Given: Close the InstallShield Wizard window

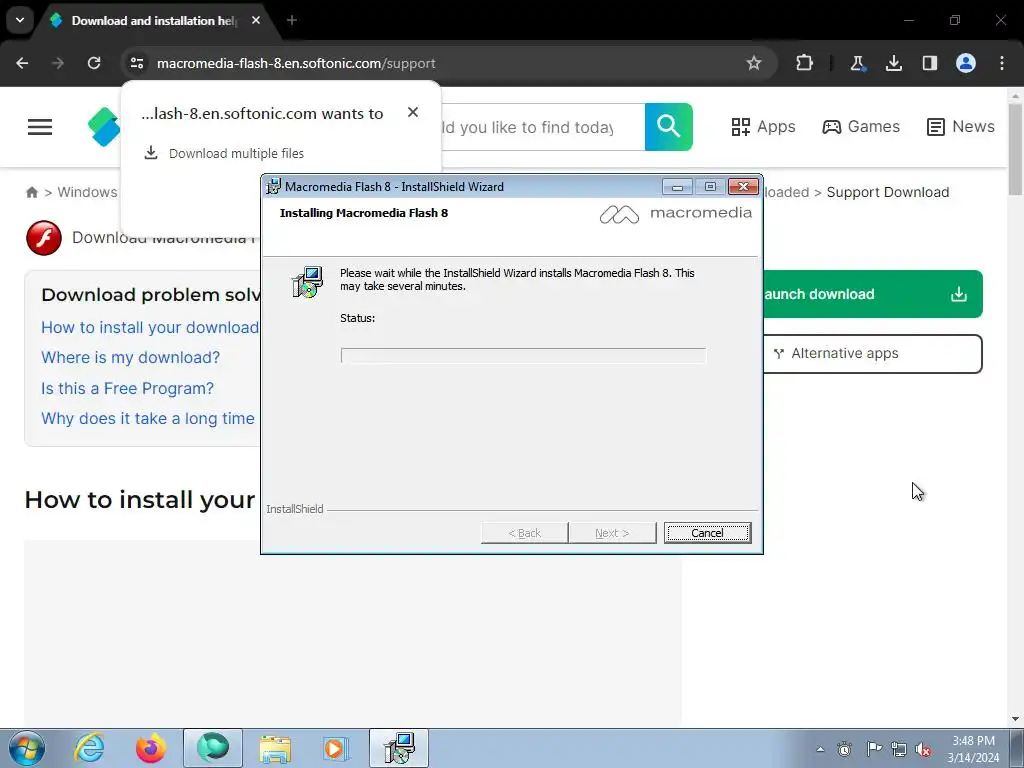Looking at the screenshot, I should click(x=743, y=187).
